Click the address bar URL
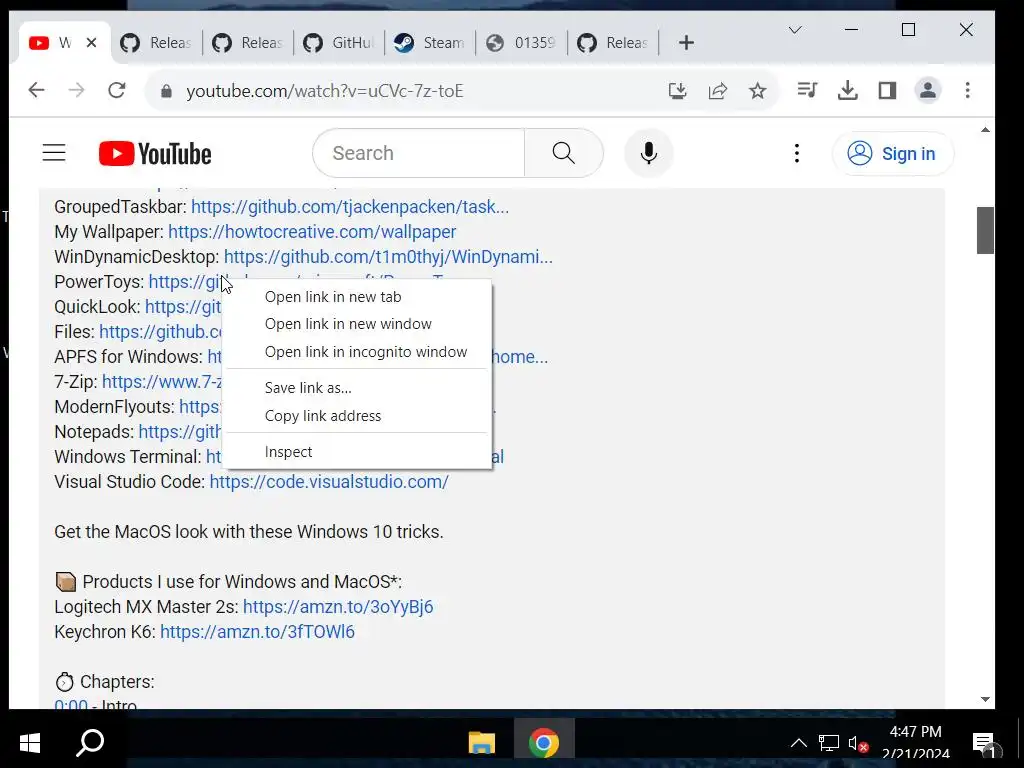Image resolution: width=1024 pixels, height=768 pixels. tap(325, 91)
